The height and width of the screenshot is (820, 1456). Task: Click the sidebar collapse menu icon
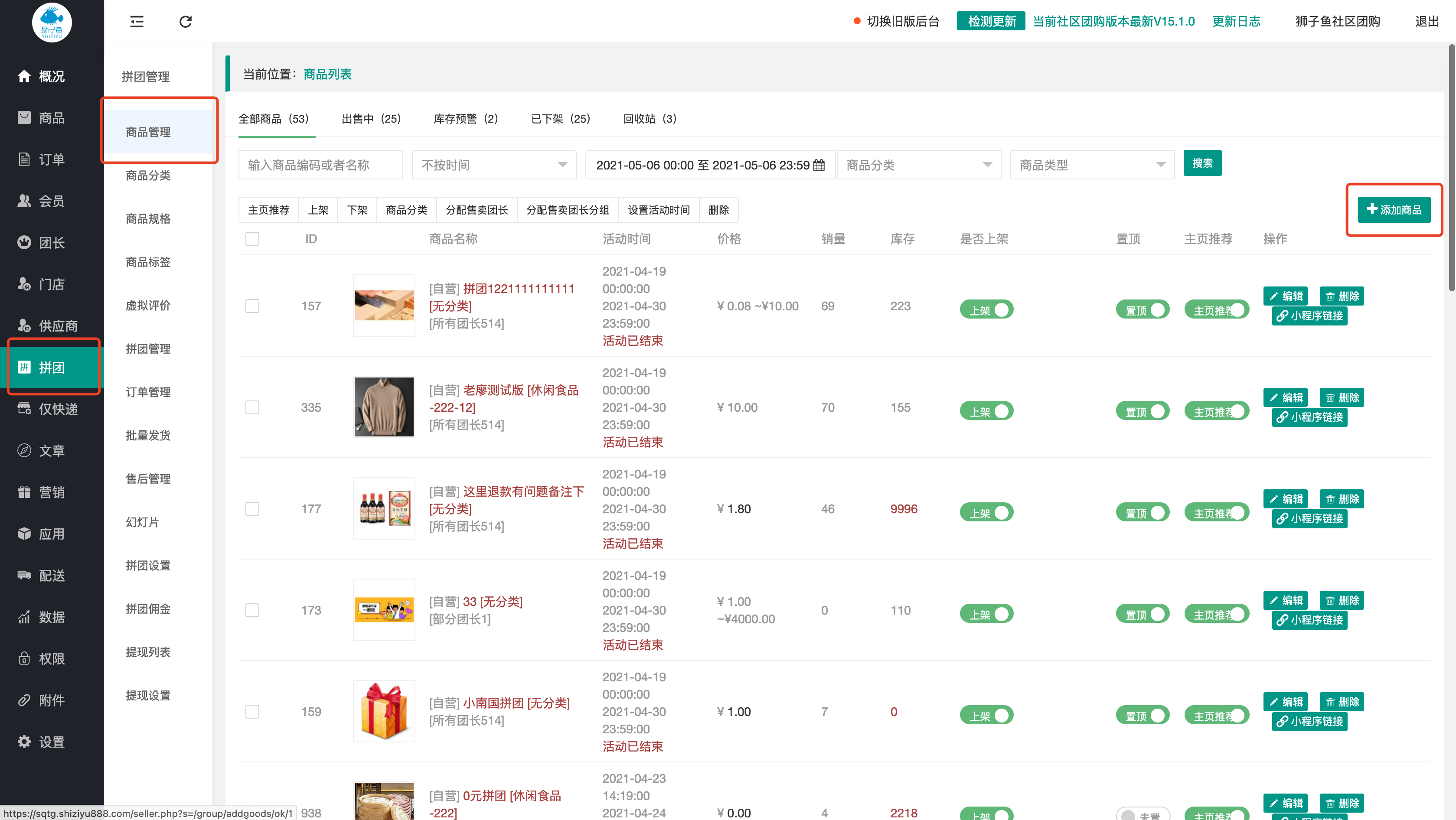coord(137,22)
